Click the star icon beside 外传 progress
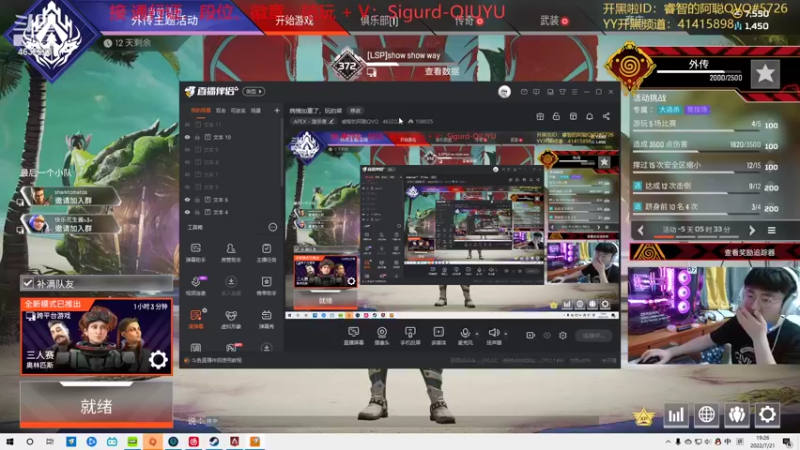The width and height of the screenshot is (800, 450). [765, 74]
